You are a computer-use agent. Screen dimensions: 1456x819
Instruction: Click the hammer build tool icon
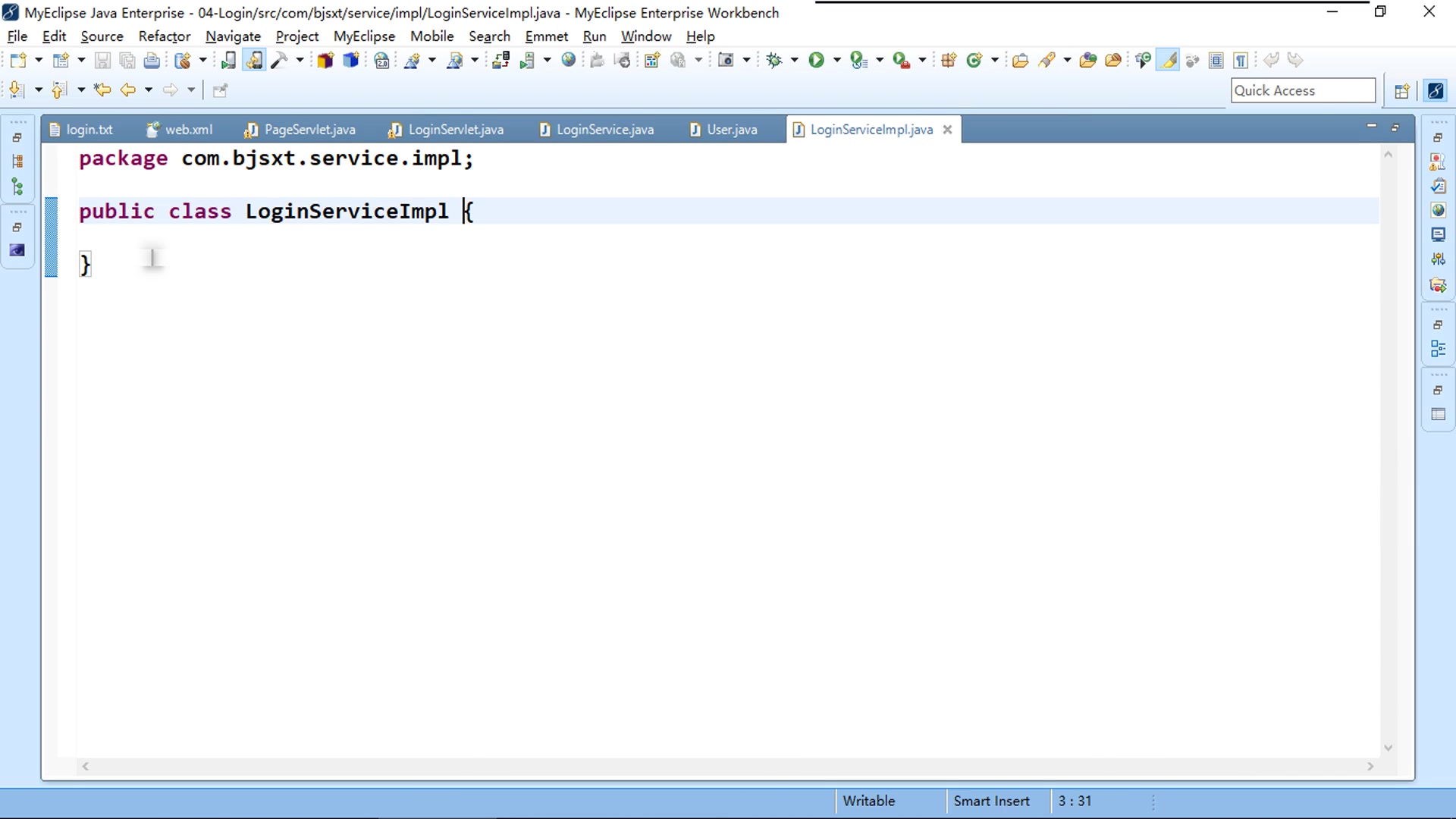pyautogui.click(x=279, y=61)
